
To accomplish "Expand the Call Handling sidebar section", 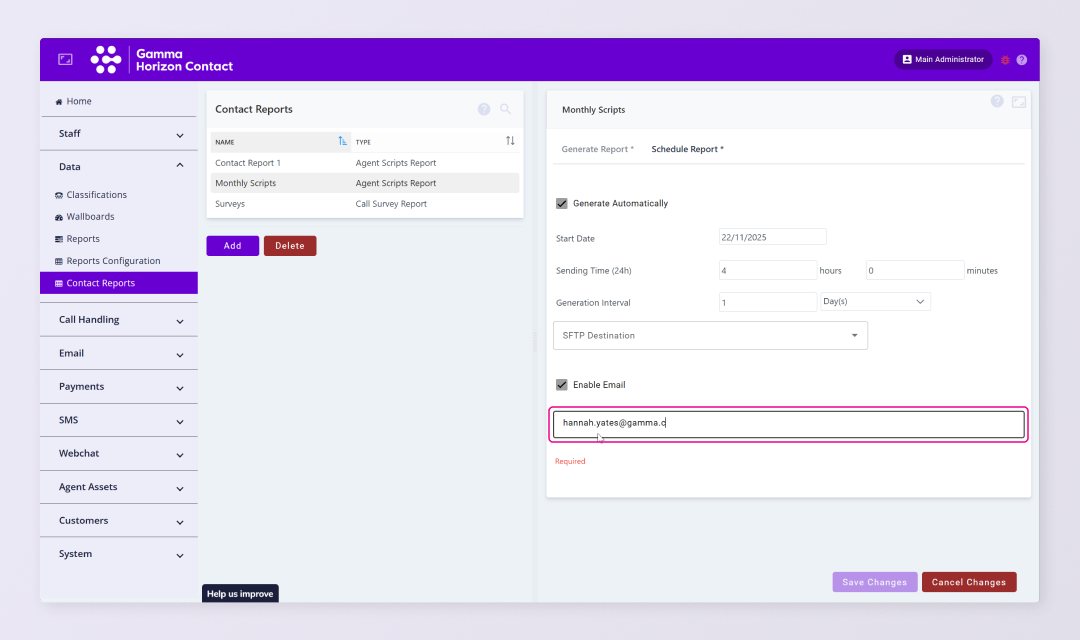I will coord(119,320).
